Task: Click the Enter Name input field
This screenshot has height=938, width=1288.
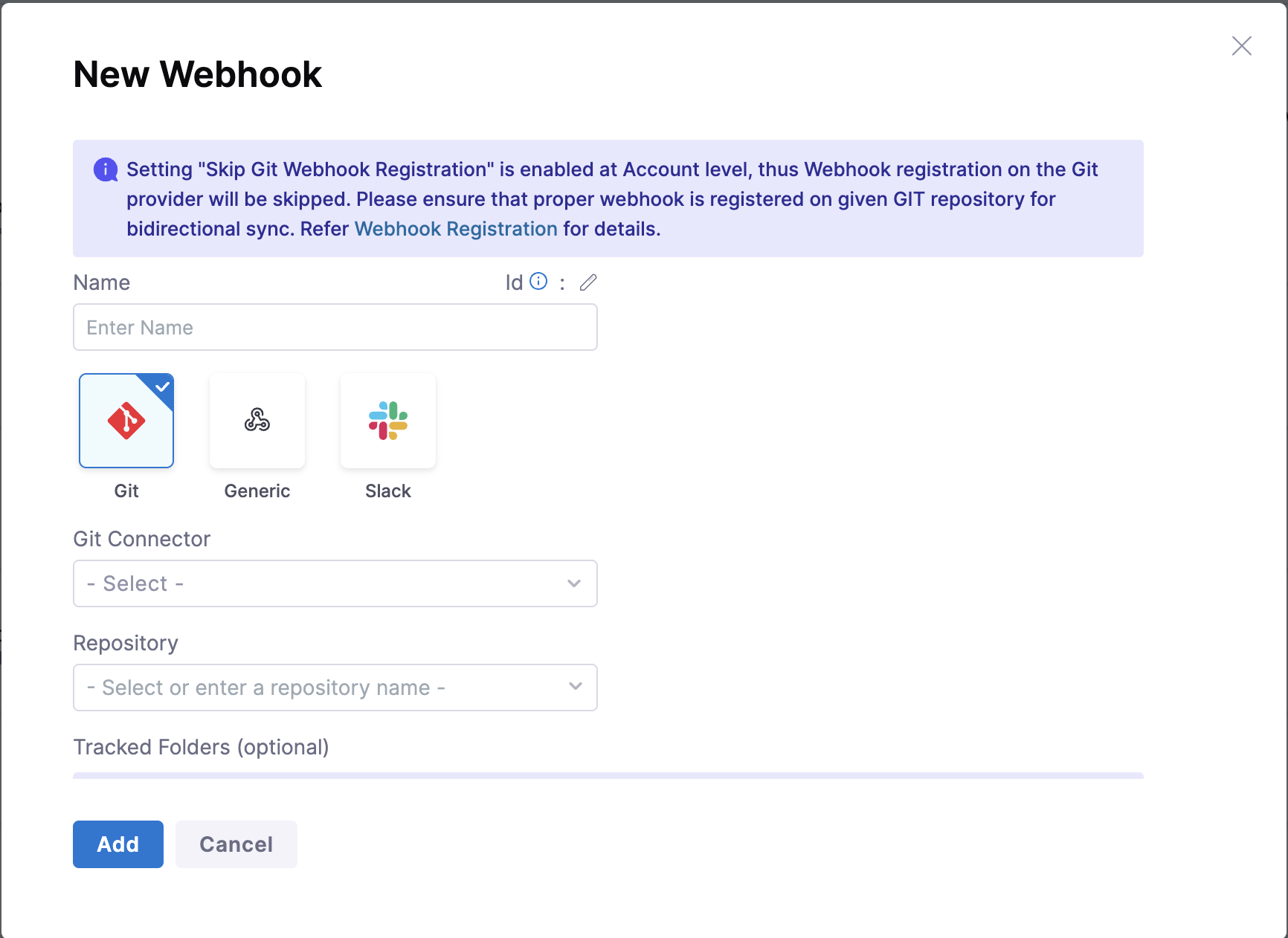Action: point(335,327)
